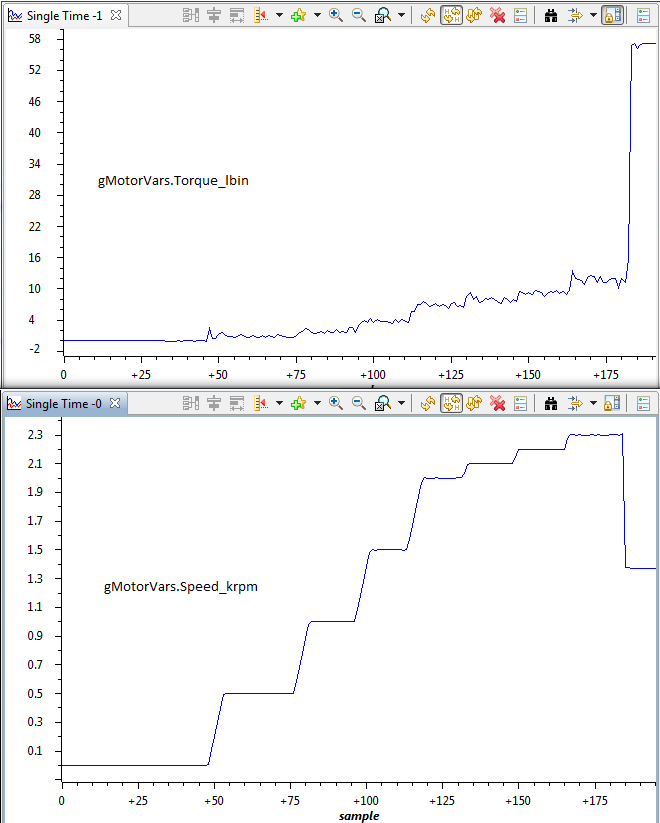This screenshot has height=823, width=660.
Task: Toggle continuous refresh on Single Time -0 graph
Action: pos(451,403)
